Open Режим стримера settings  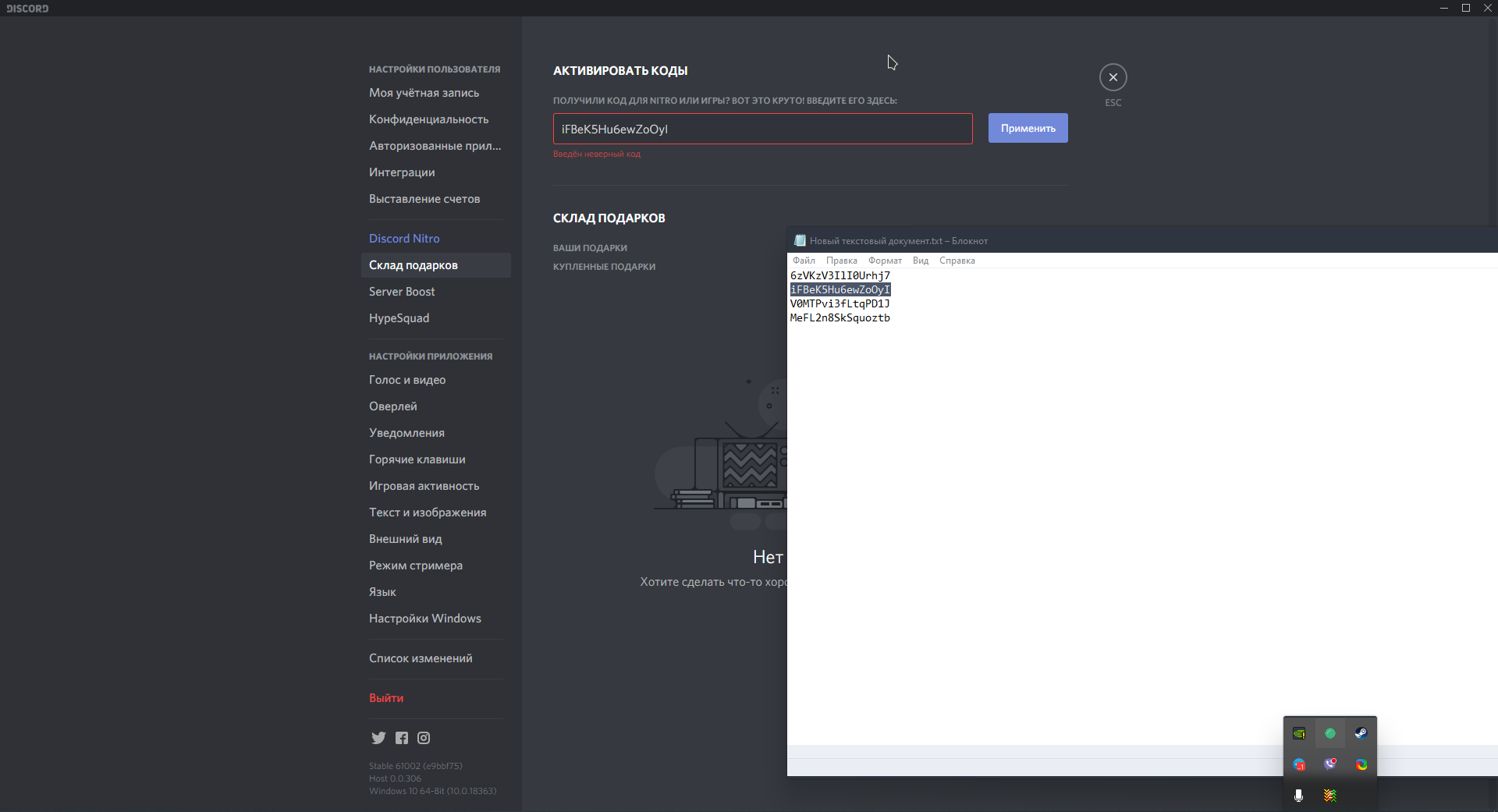pyautogui.click(x=435, y=566)
